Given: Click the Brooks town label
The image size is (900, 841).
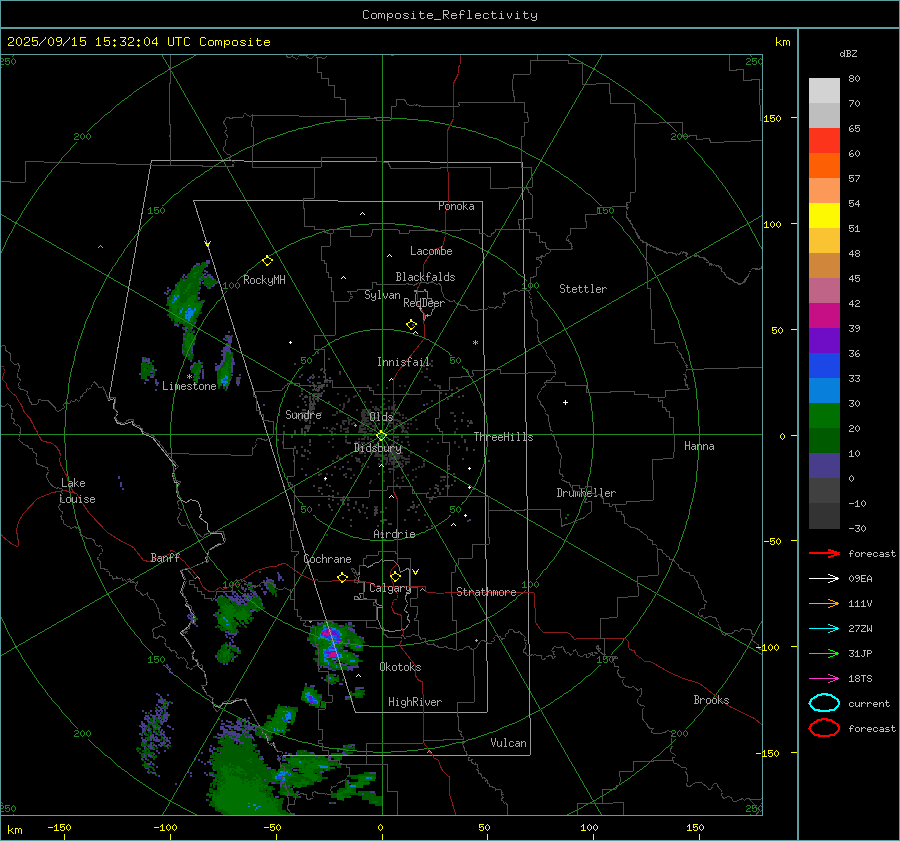Looking at the screenshot, I should click(711, 700).
